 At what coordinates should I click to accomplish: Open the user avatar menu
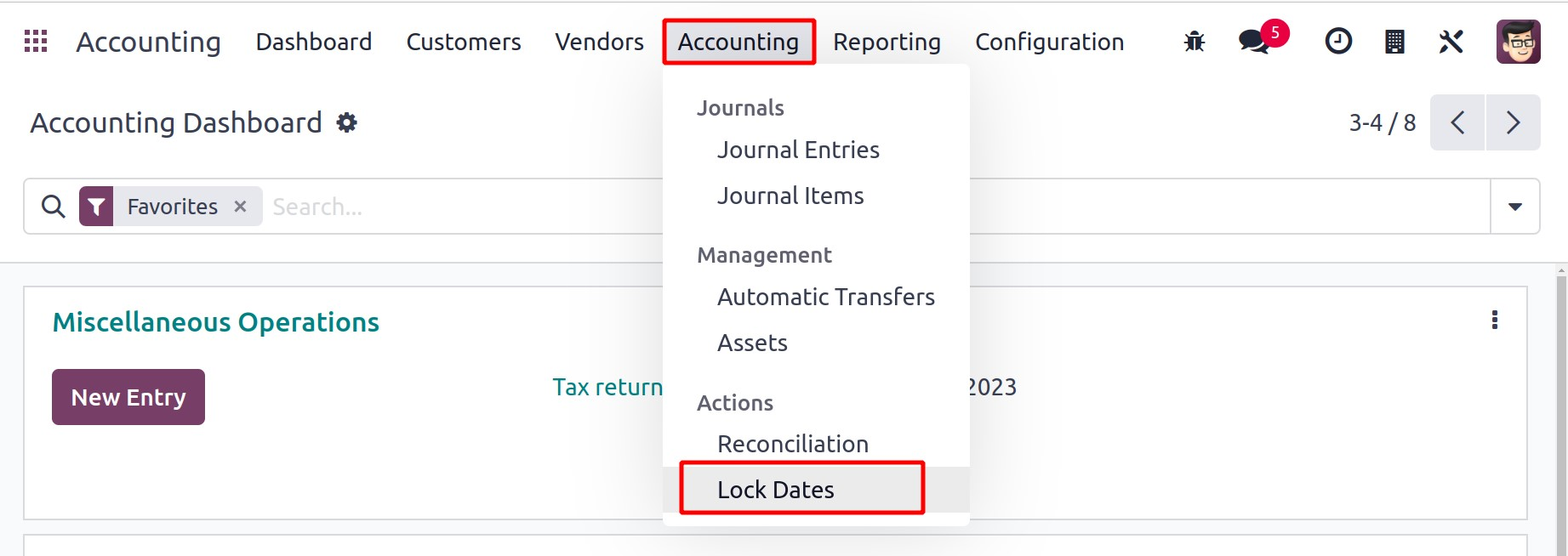click(x=1518, y=42)
